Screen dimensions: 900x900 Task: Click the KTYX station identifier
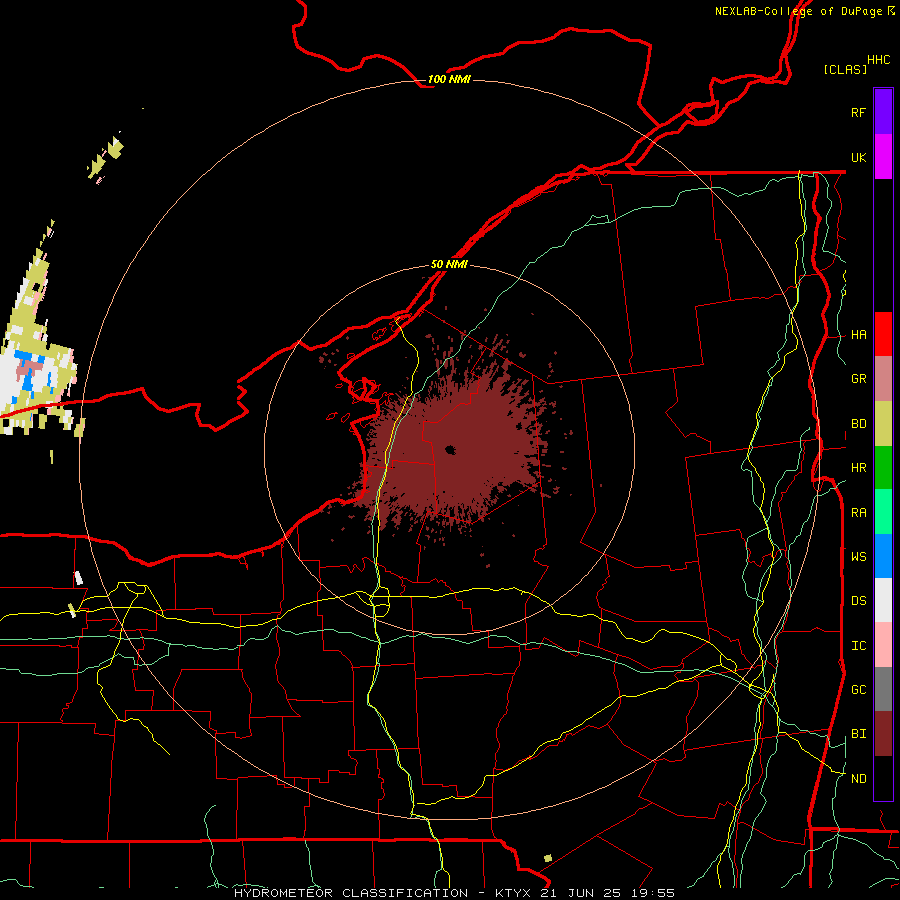tap(514, 893)
